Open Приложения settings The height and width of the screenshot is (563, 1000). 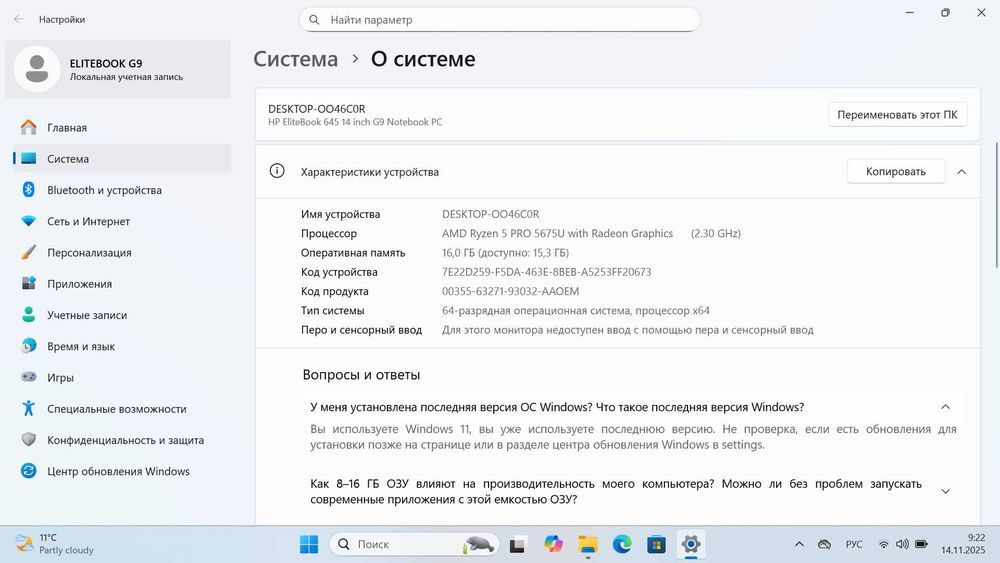point(121,284)
